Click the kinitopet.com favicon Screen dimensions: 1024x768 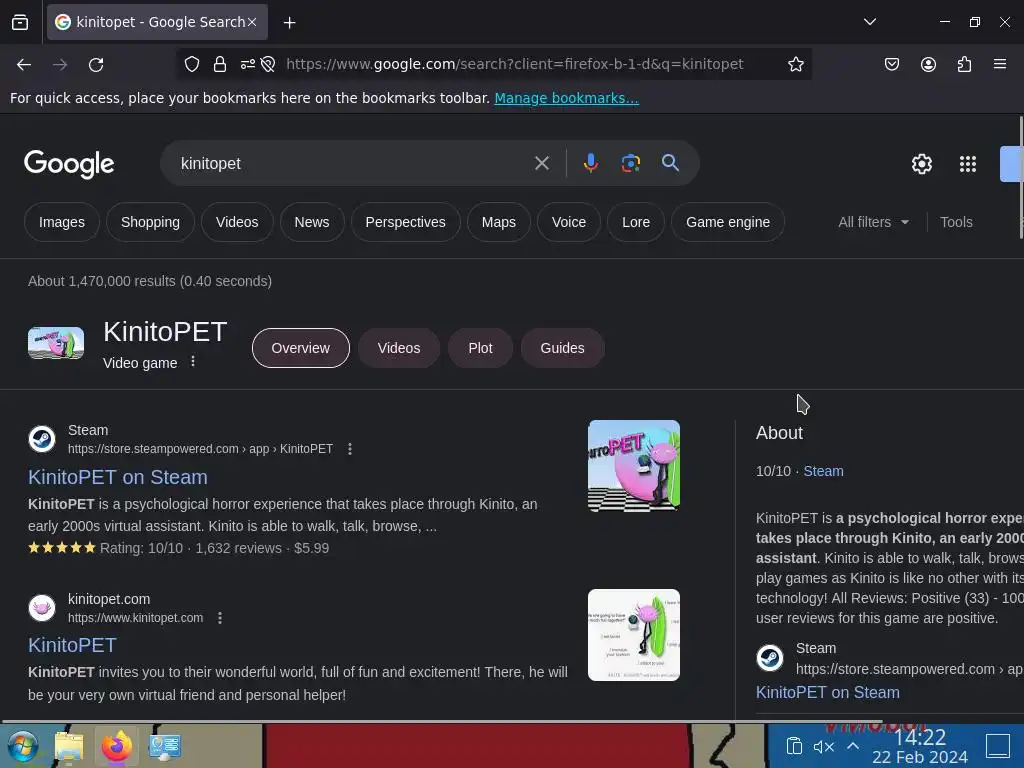(42, 607)
